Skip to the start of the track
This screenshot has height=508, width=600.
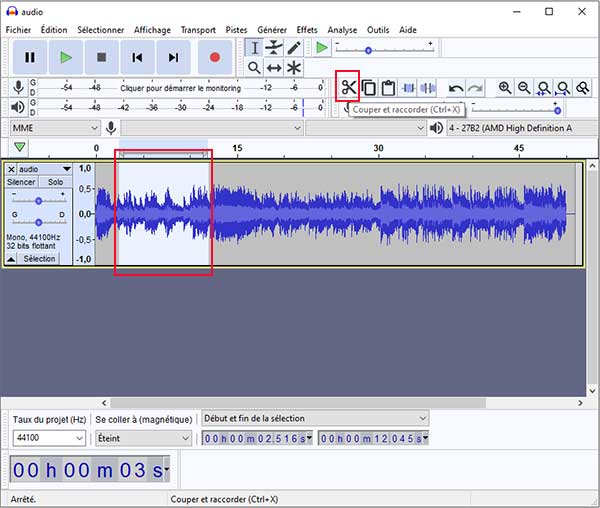pyautogui.click(x=137, y=57)
